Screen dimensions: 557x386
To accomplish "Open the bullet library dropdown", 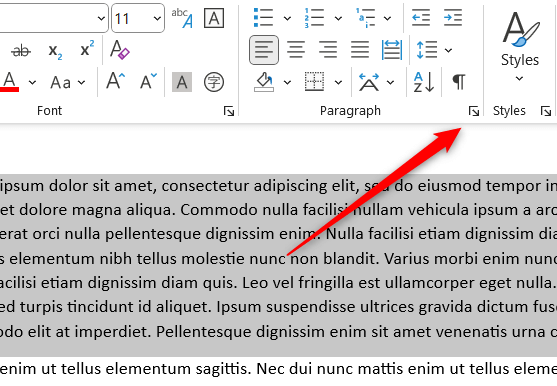I will coord(287,18).
